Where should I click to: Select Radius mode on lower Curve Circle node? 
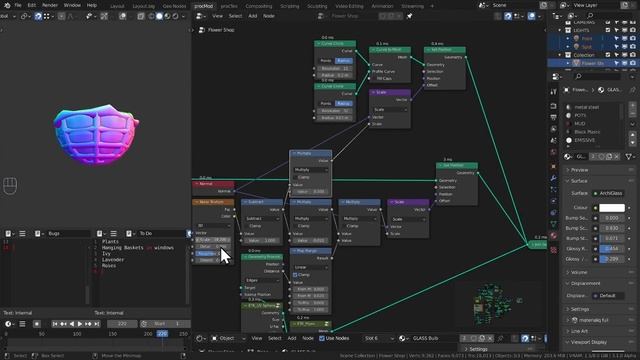click(343, 103)
